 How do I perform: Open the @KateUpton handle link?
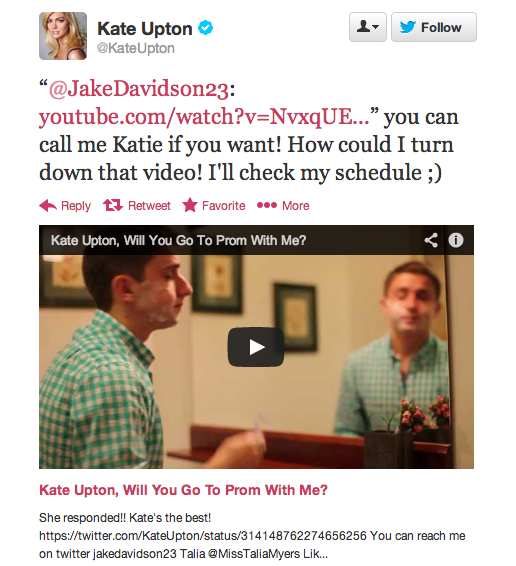[136, 48]
